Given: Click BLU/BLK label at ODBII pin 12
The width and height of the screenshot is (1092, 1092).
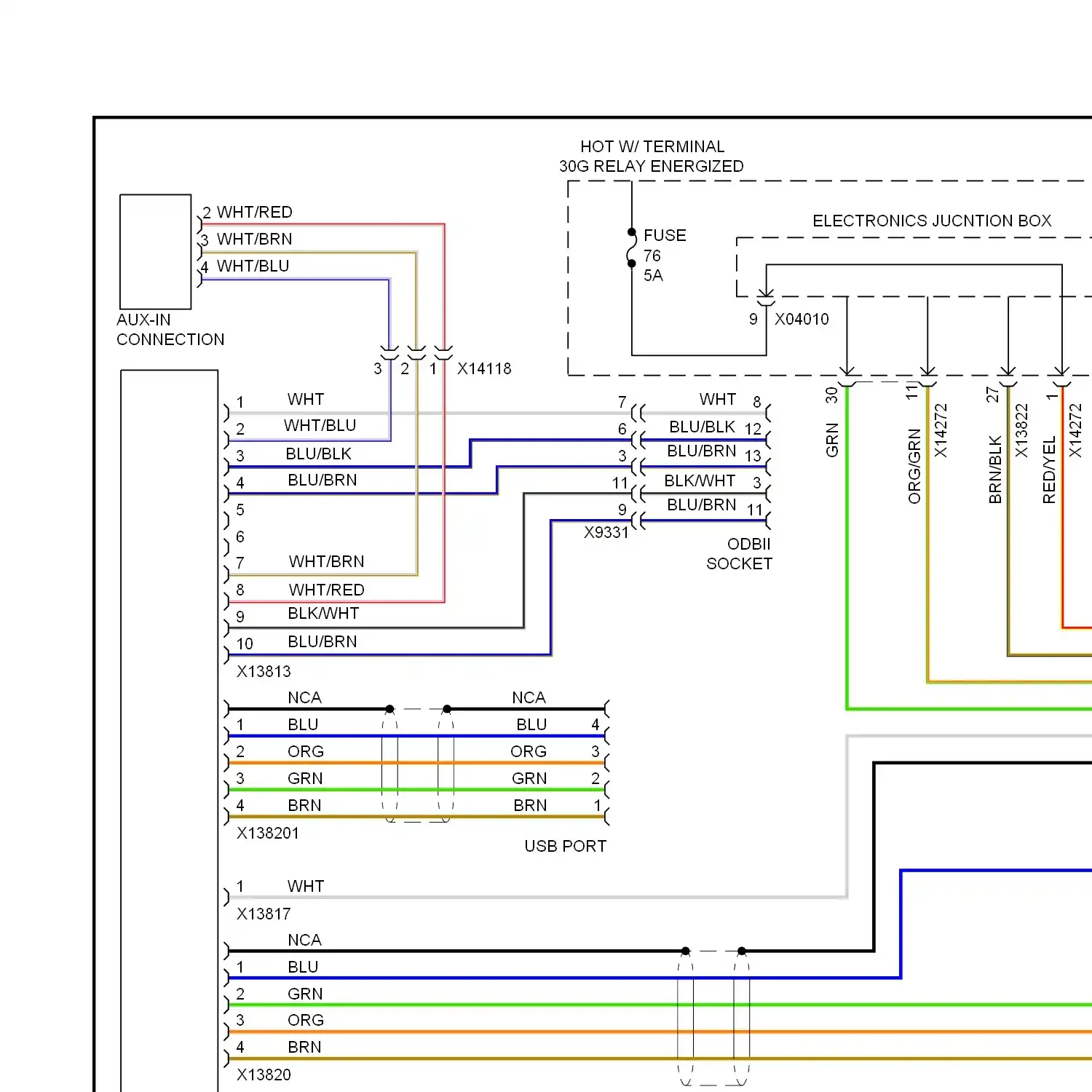Looking at the screenshot, I should pos(703,427).
